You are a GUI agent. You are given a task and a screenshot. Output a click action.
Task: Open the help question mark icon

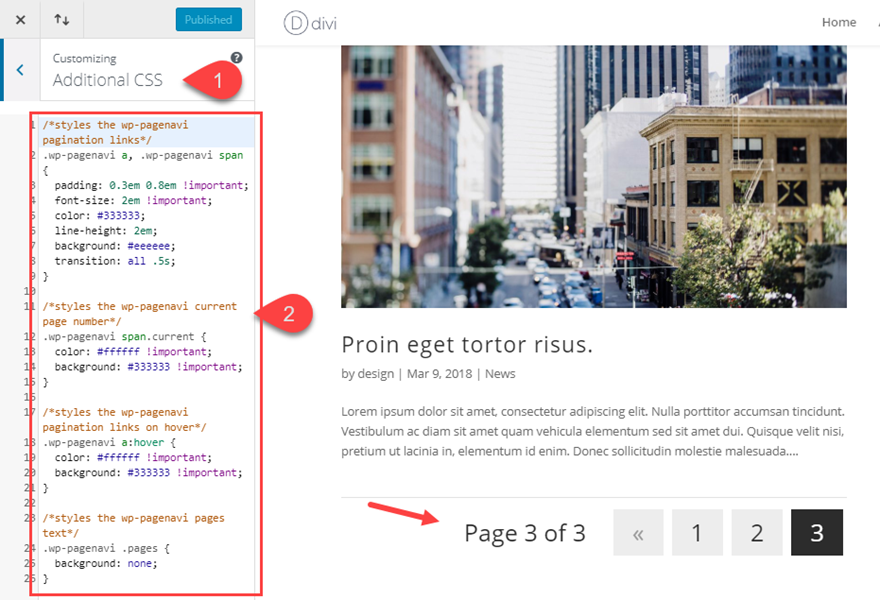pyautogui.click(x=236, y=58)
